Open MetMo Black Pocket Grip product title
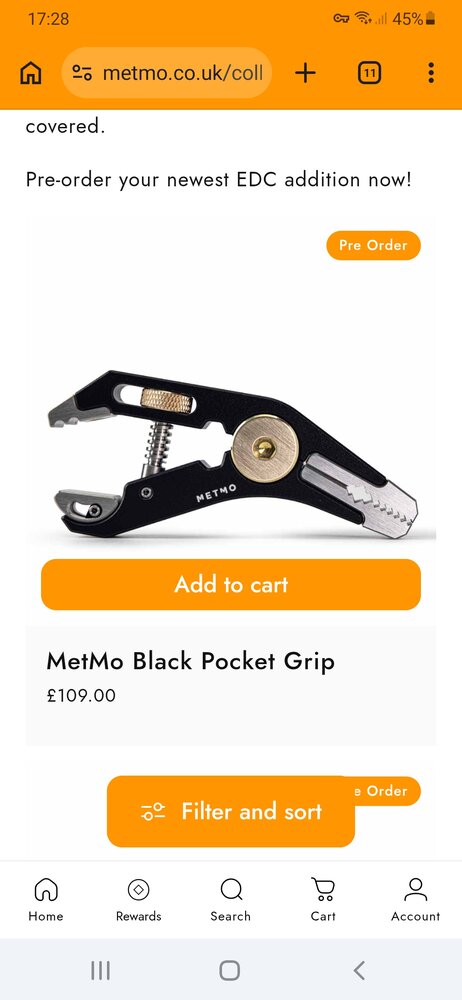The image size is (462, 1000). click(190, 661)
